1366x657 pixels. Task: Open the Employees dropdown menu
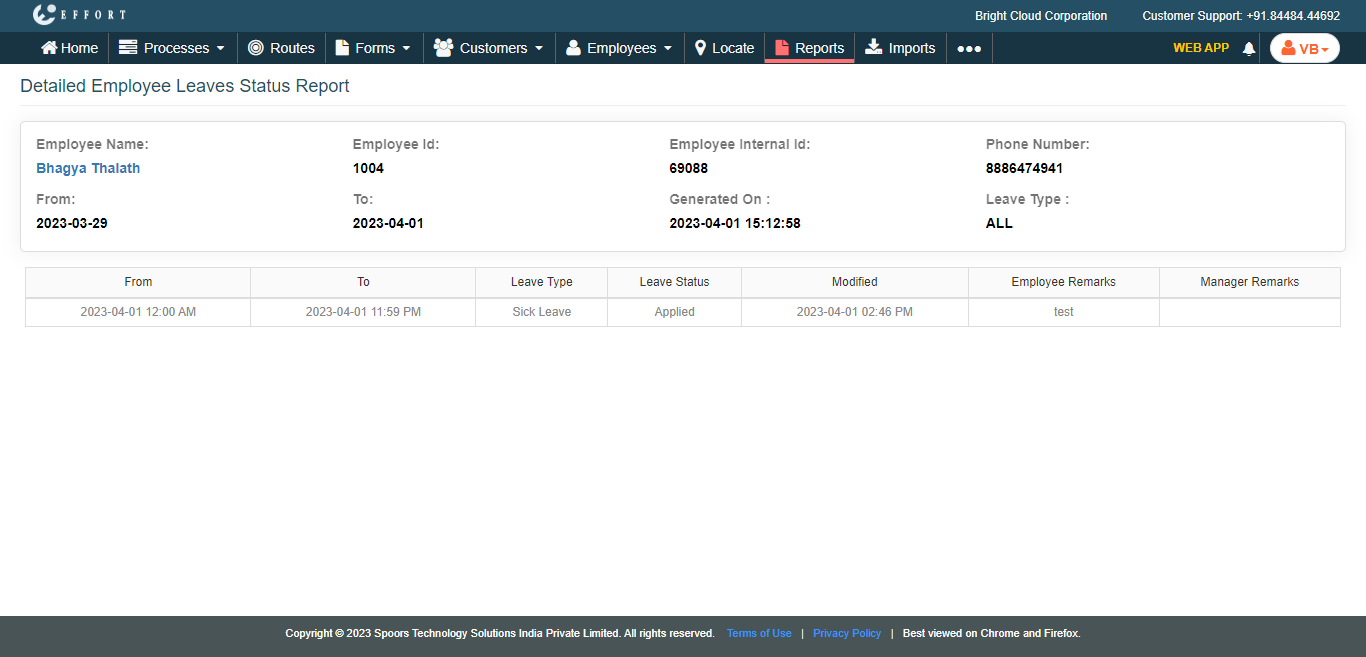619,48
